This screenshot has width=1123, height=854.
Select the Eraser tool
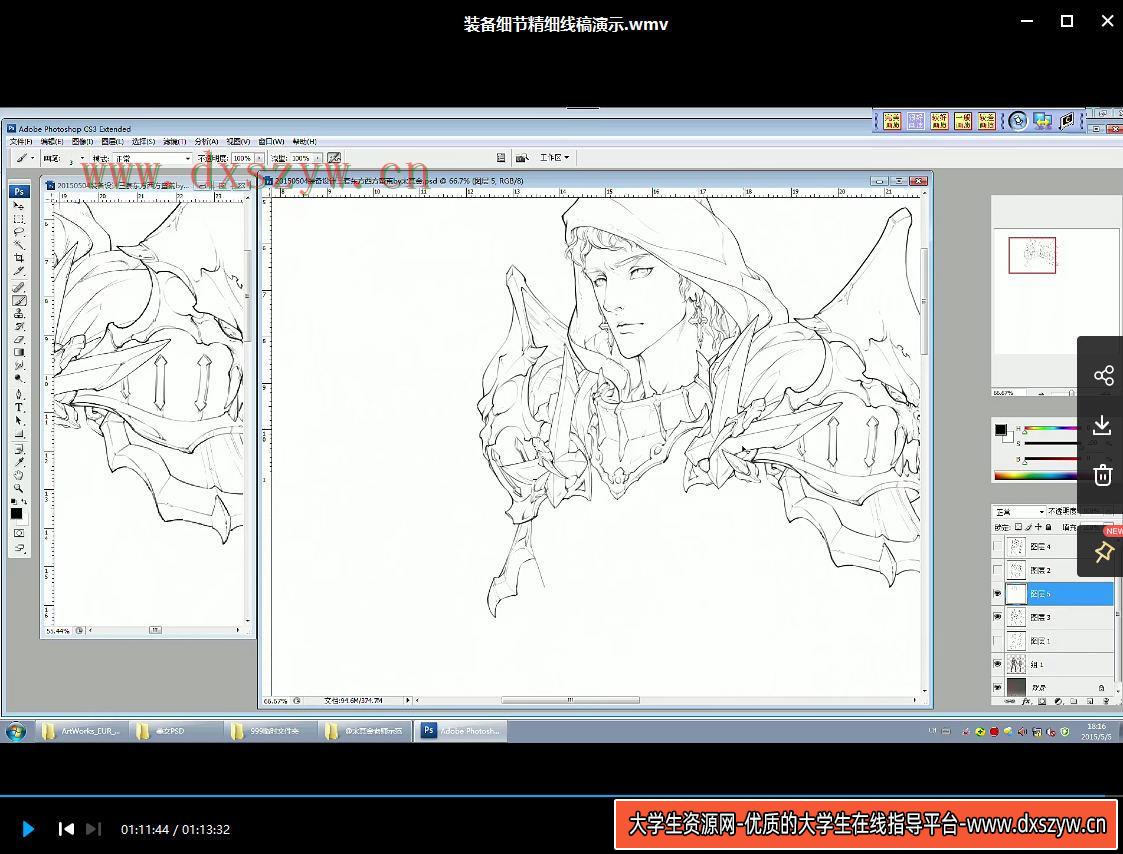tap(19, 339)
